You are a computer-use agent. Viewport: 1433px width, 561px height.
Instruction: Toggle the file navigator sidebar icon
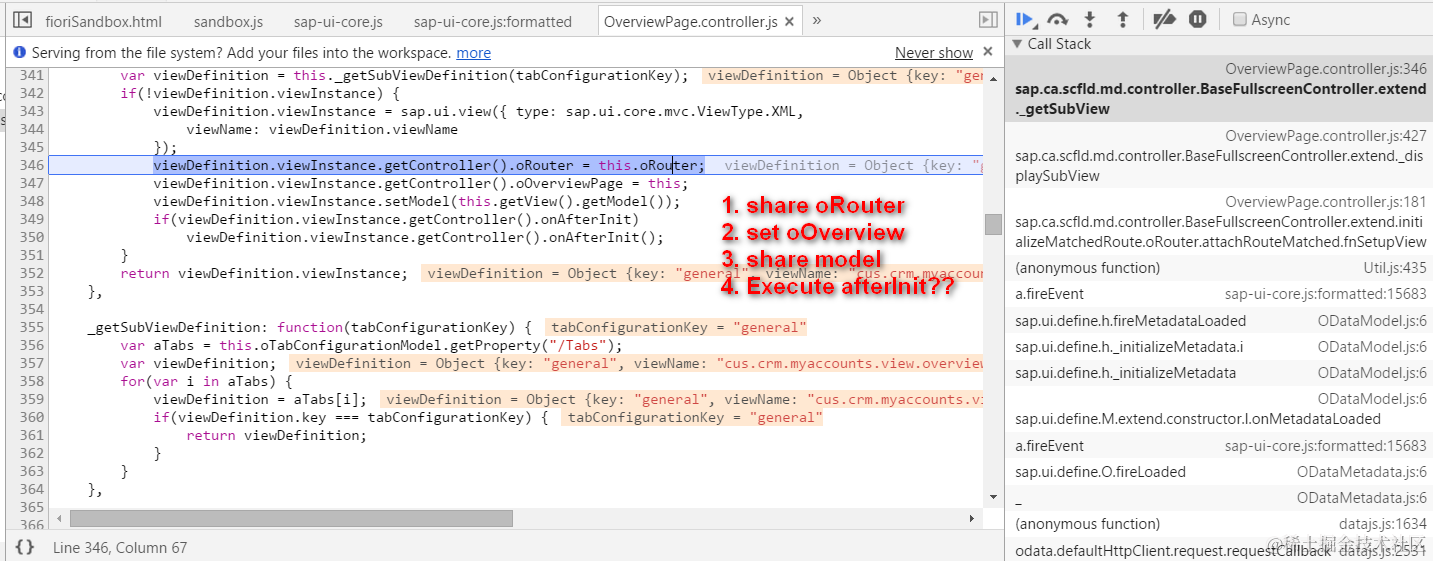coord(22,20)
